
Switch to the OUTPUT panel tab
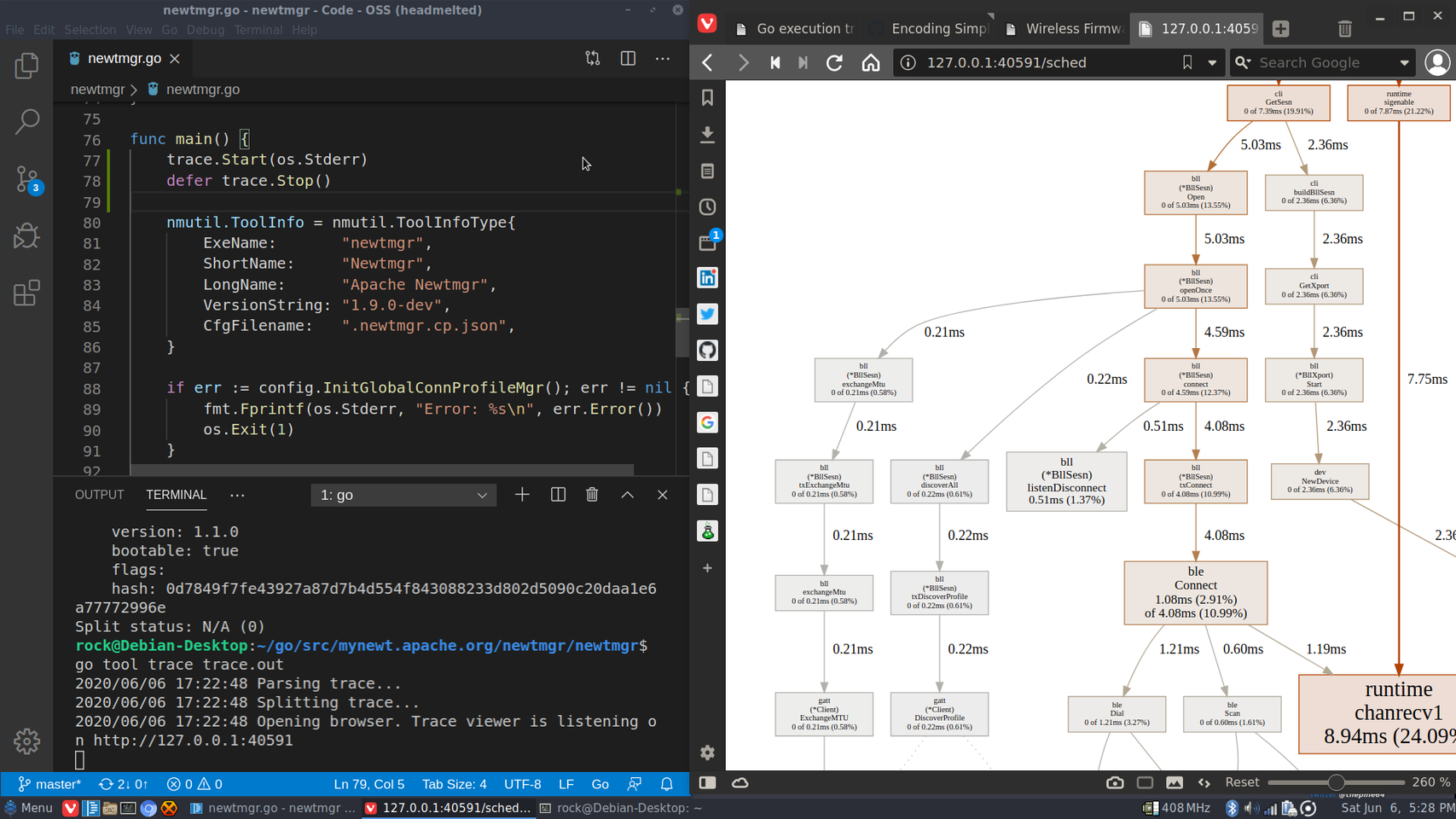point(99,495)
